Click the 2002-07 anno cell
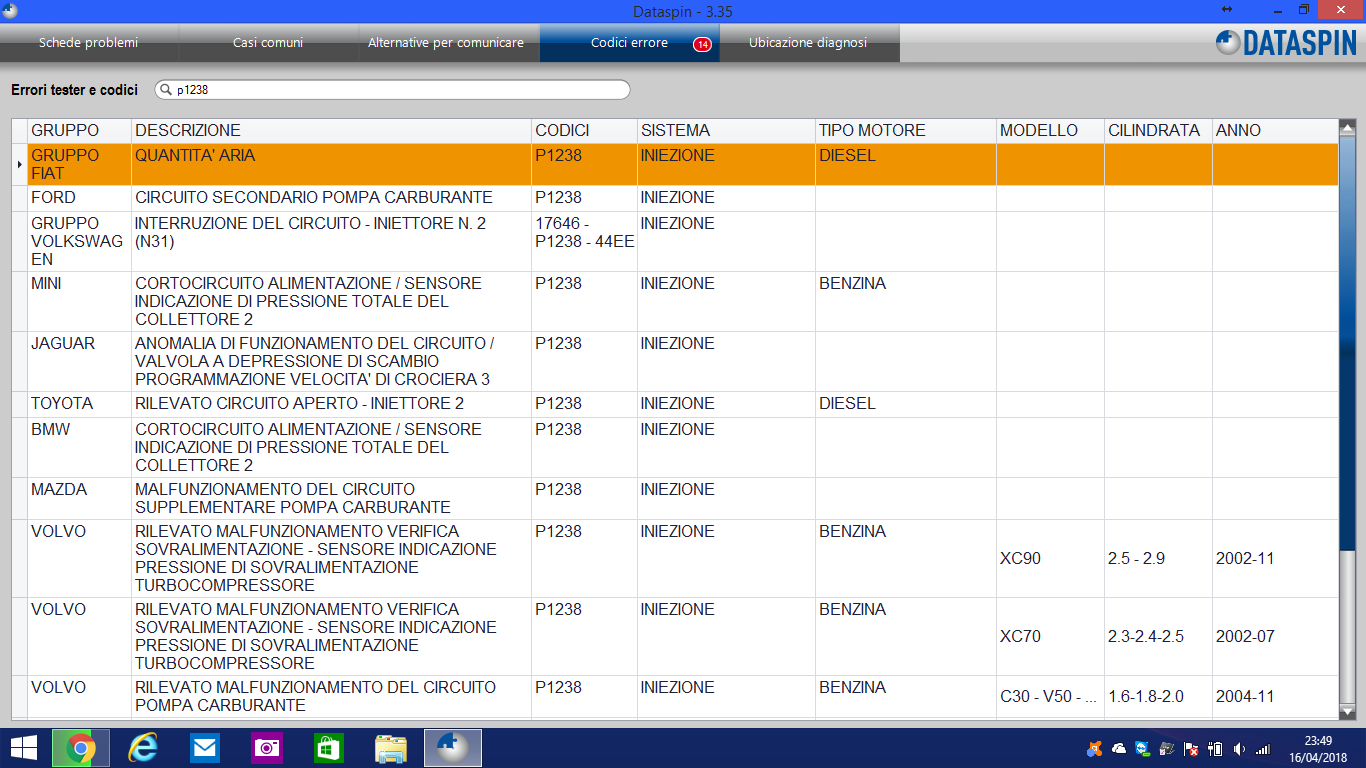 (1274, 636)
